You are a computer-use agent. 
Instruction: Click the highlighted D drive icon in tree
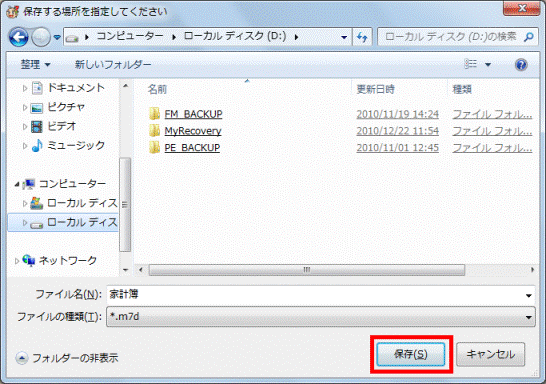pos(37,225)
